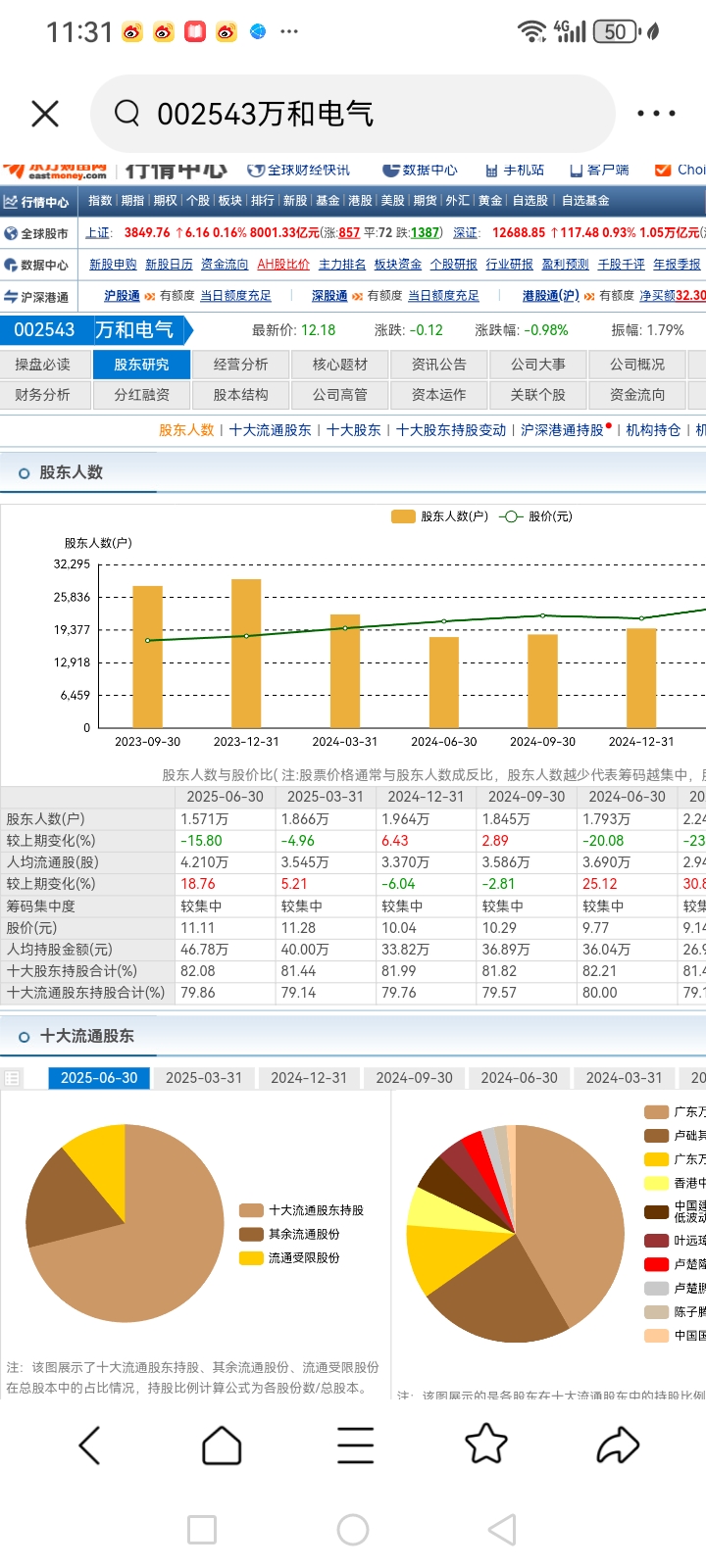
Task: Select the 2024-09-30 date tab
Action: 414,1078
